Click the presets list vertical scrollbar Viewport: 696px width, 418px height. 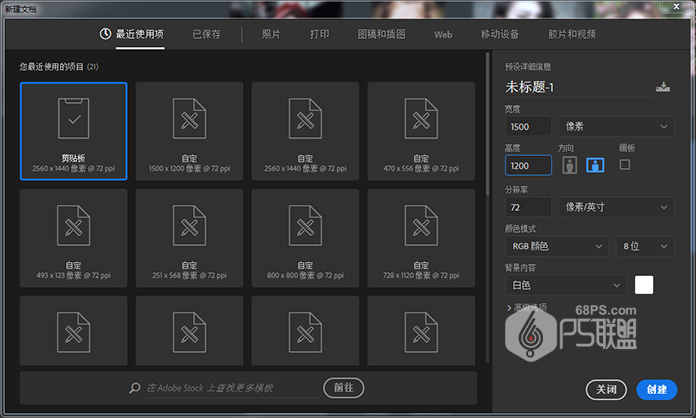(x=487, y=124)
